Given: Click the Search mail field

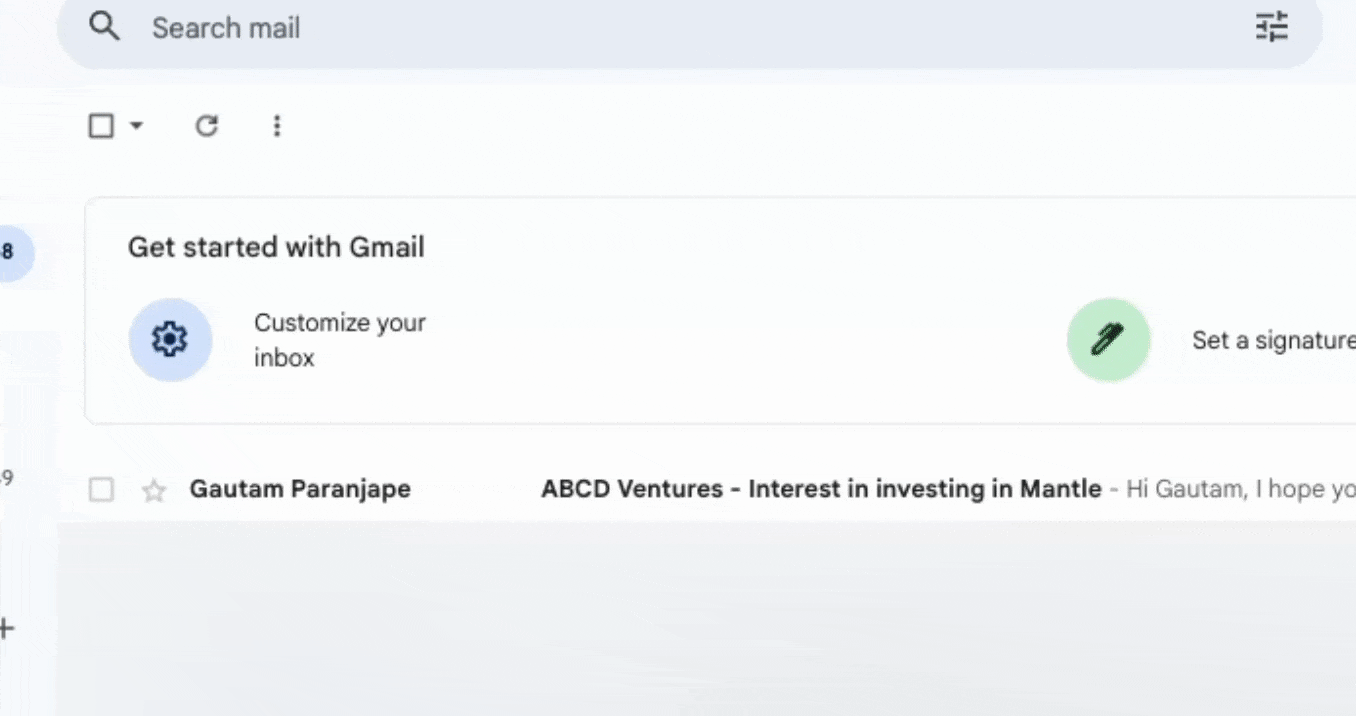Looking at the screenshot, I should click(x=600, y=28).
